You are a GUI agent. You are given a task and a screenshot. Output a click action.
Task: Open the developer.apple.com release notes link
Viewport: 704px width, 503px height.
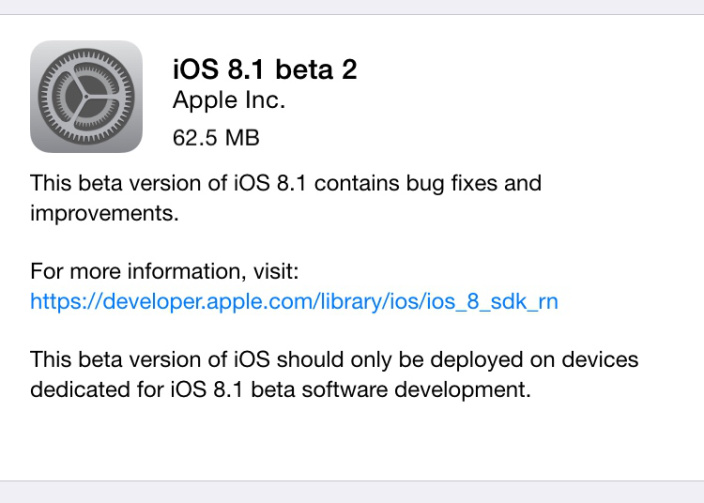pos(294,301)
